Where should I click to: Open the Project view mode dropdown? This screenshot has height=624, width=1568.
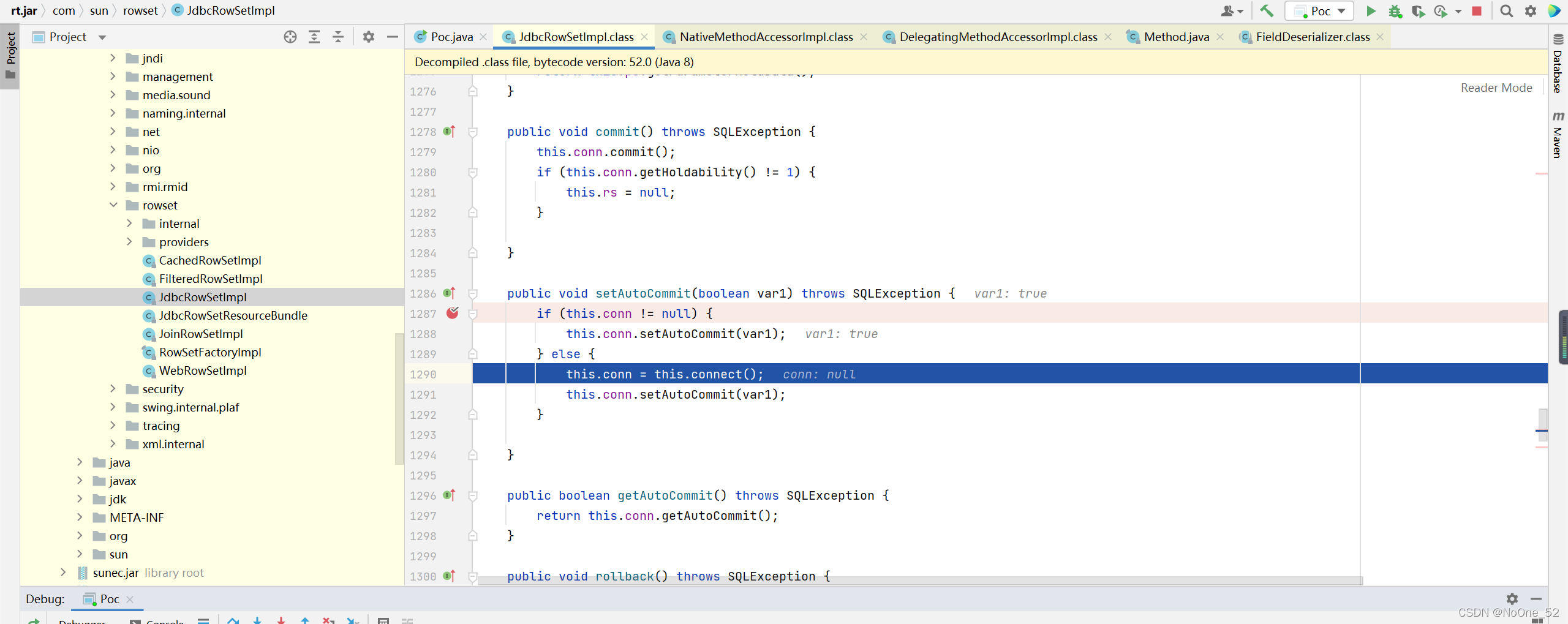click(x=102, y=37)
